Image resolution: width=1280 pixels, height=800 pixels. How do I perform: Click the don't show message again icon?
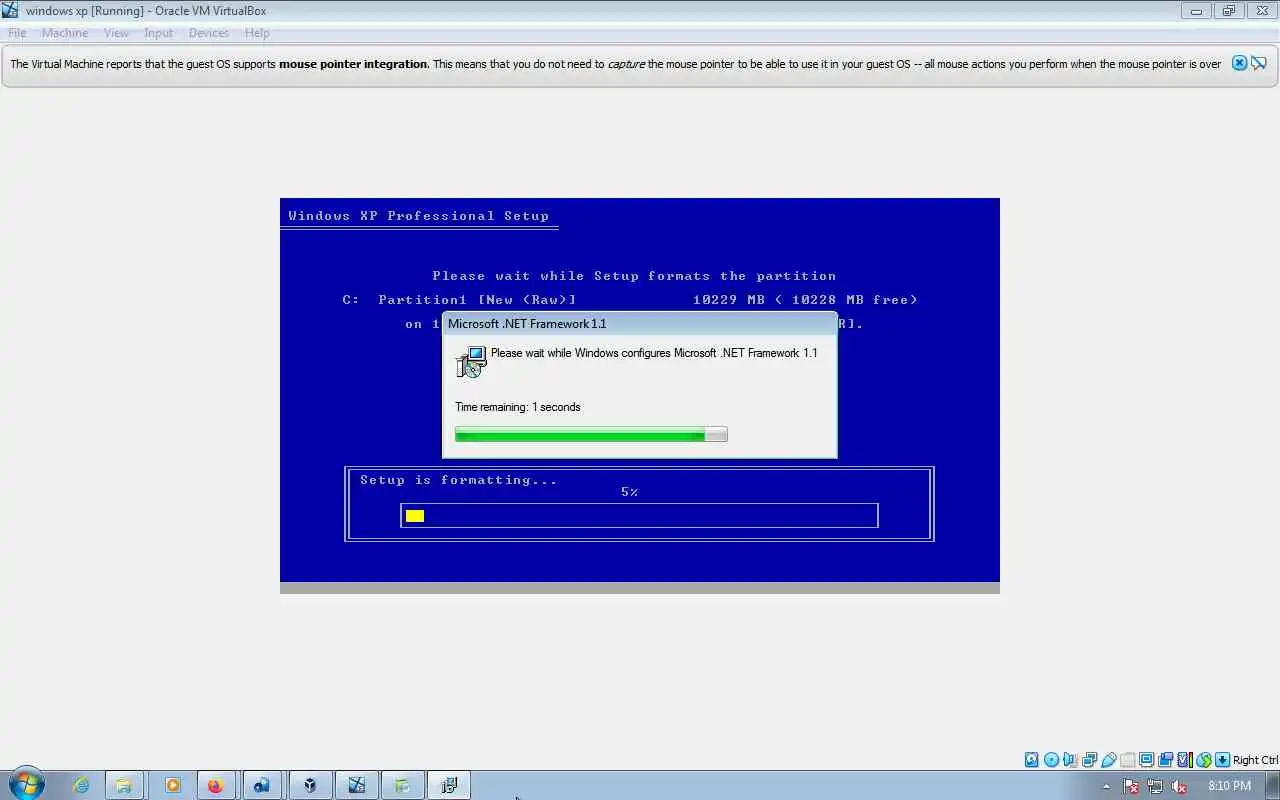coord(1259,63)
